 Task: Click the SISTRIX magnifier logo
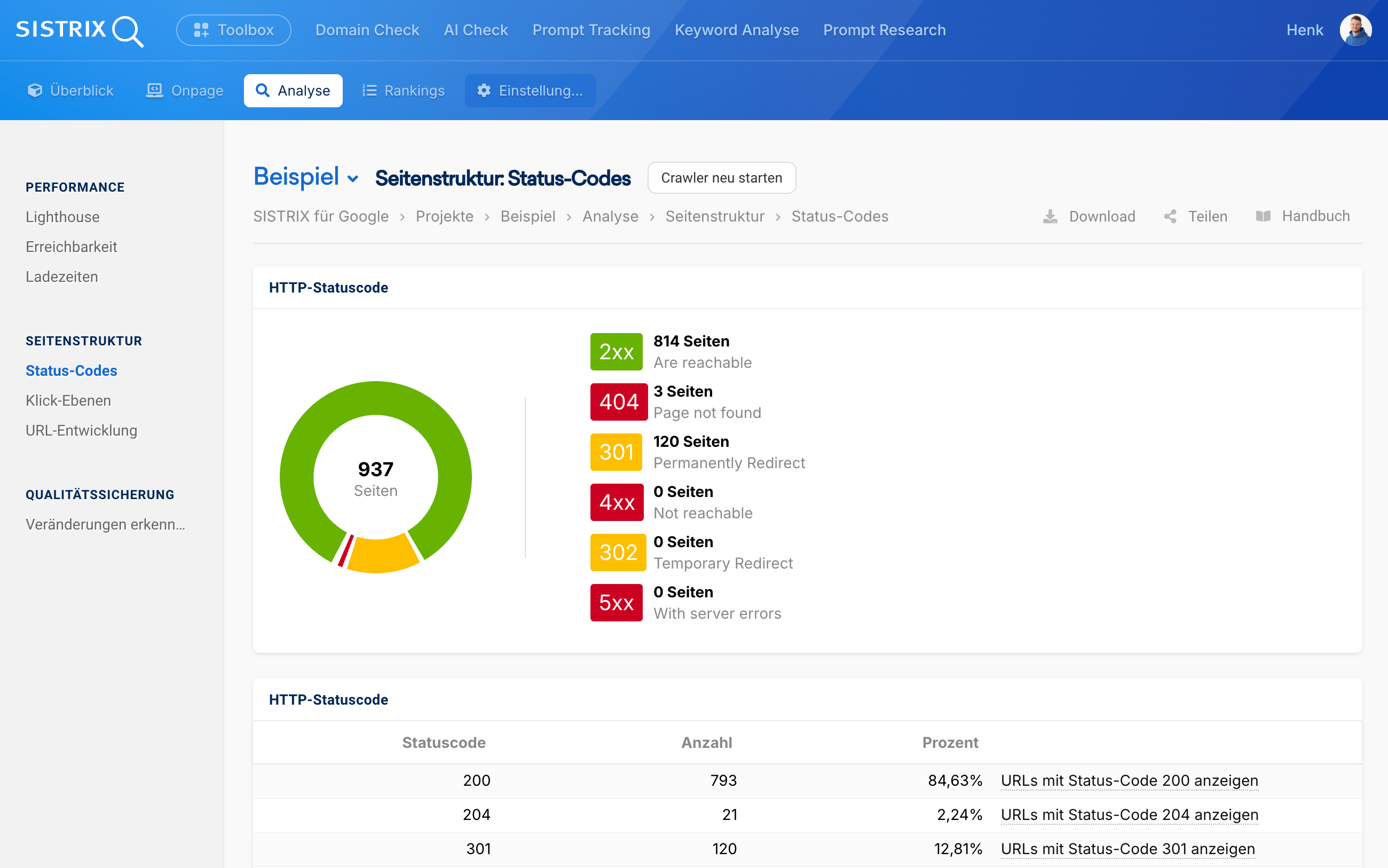click(x=79, y=30)
